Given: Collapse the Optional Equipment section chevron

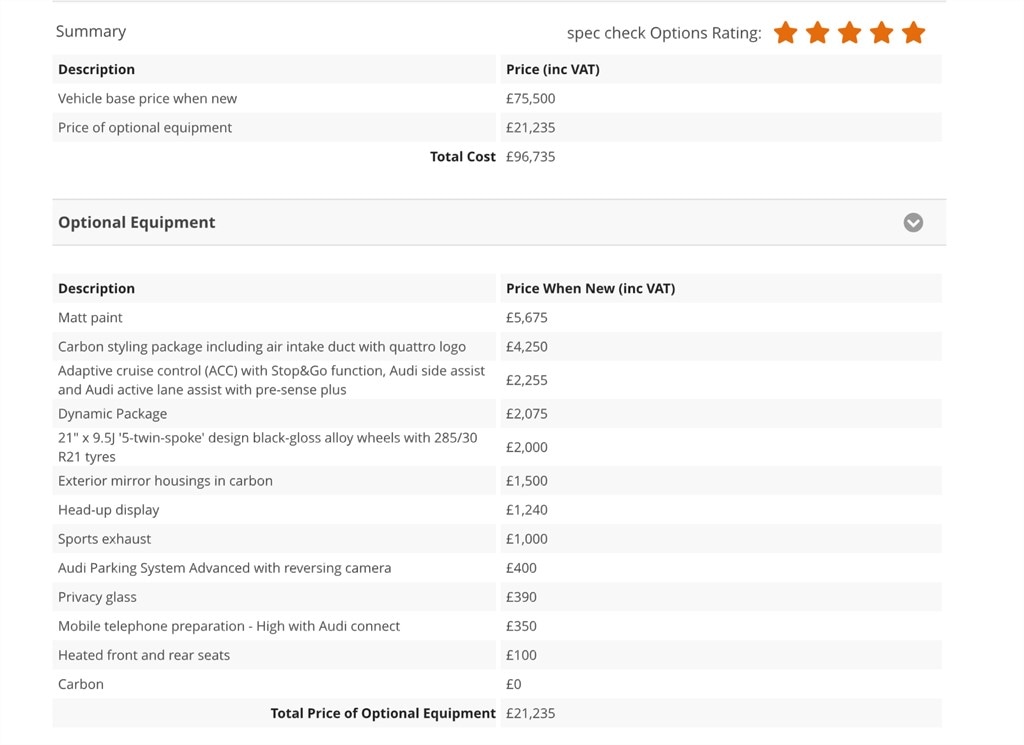Looking at the screenshot, I should (912, 223).
